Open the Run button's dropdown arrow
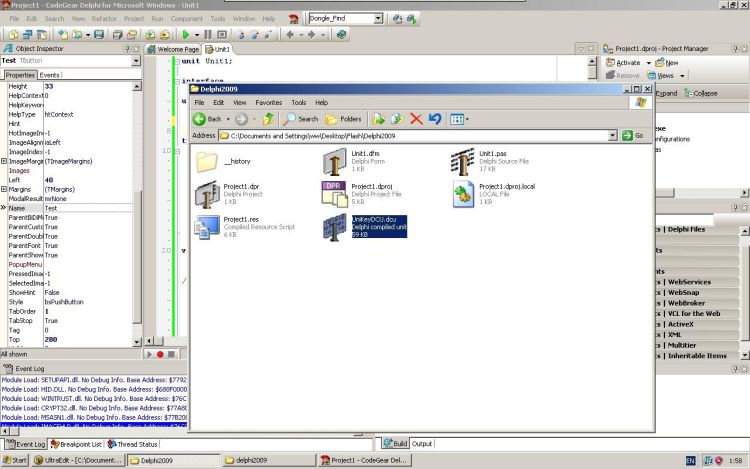This screenshot has height=469, width=750. pyautogui.click(x=197, y=35)
